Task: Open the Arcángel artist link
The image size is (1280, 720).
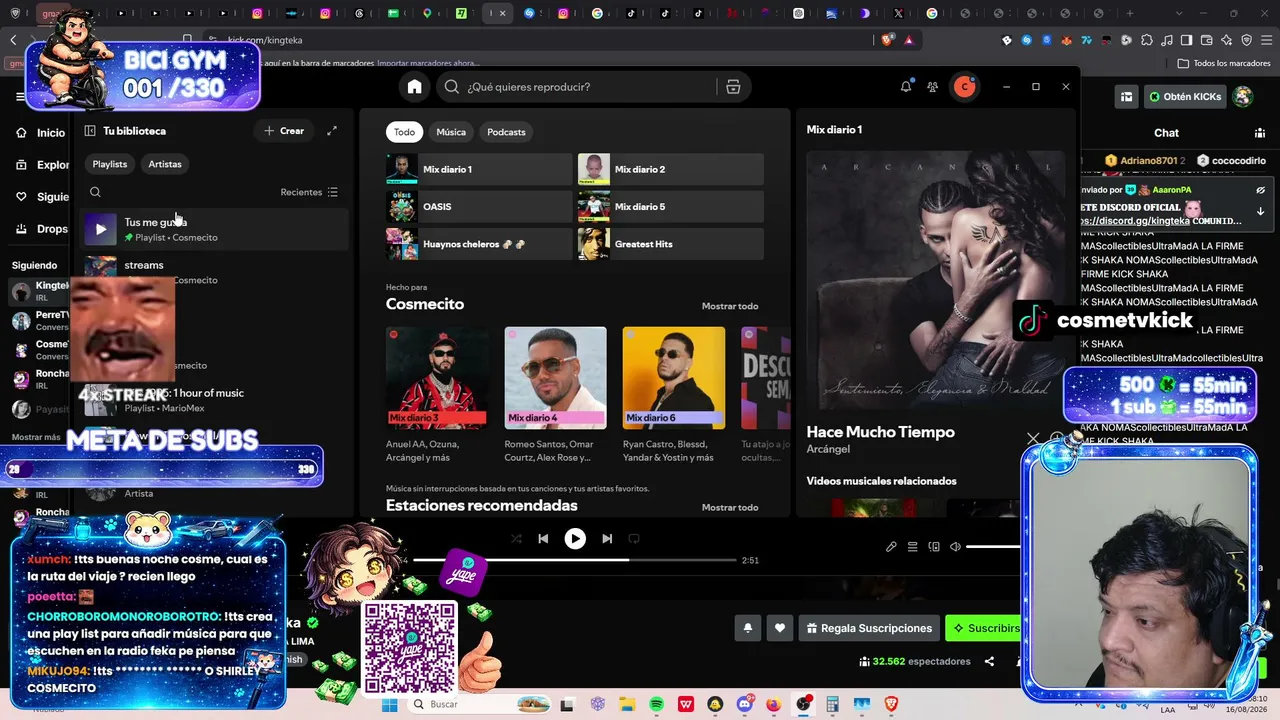Action: 828,449
